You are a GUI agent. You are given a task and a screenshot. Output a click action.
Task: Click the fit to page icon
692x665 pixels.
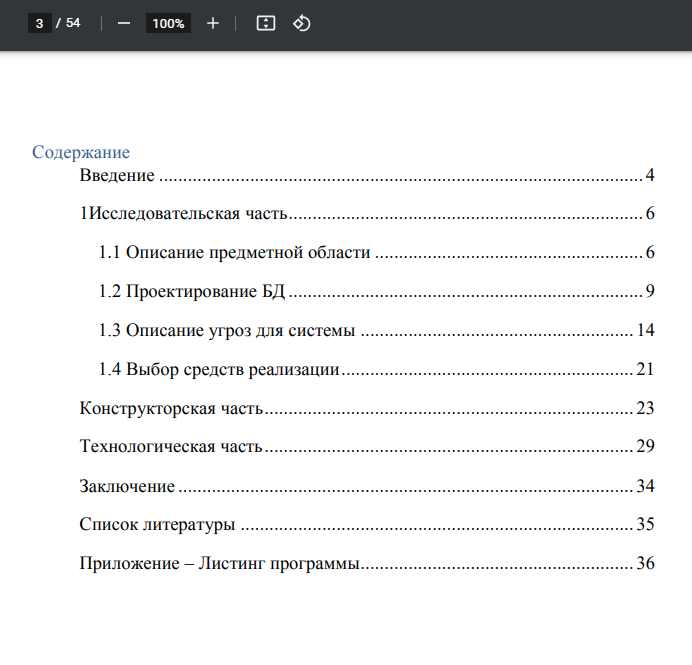(x=266, y=23)
